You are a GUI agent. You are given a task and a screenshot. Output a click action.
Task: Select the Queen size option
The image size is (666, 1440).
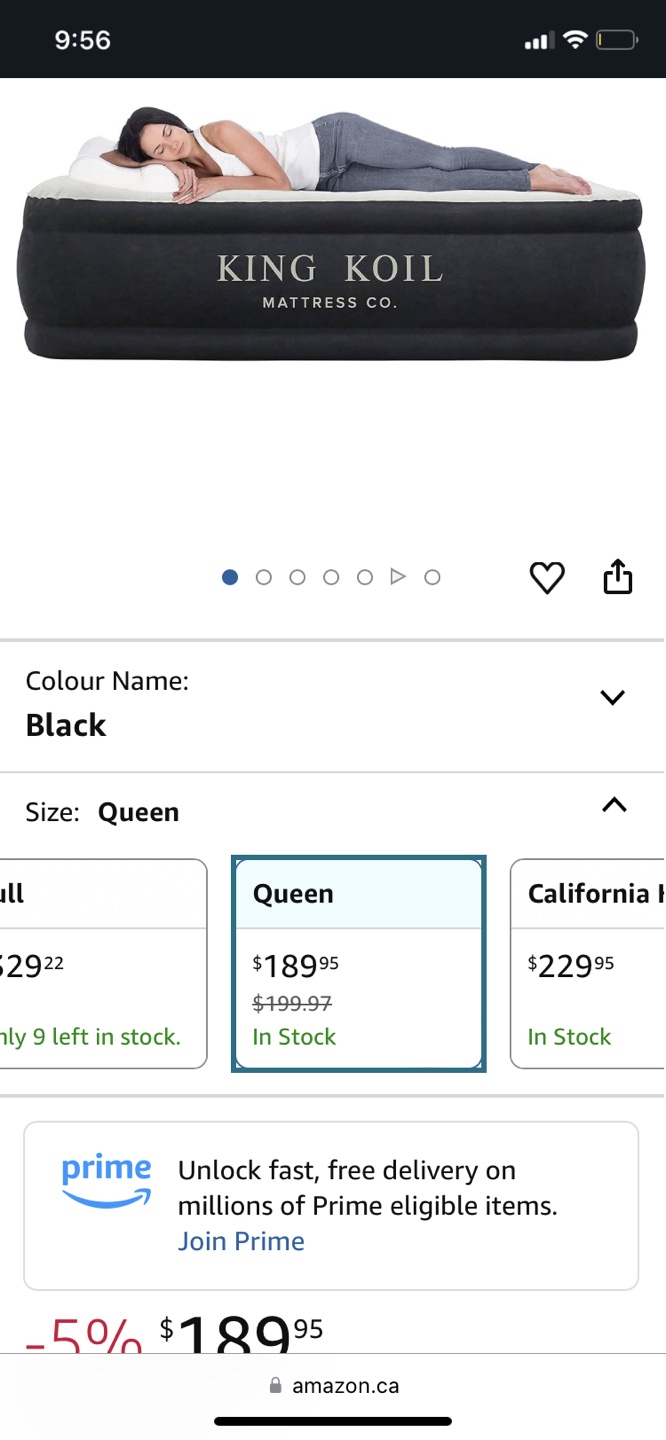359,964
